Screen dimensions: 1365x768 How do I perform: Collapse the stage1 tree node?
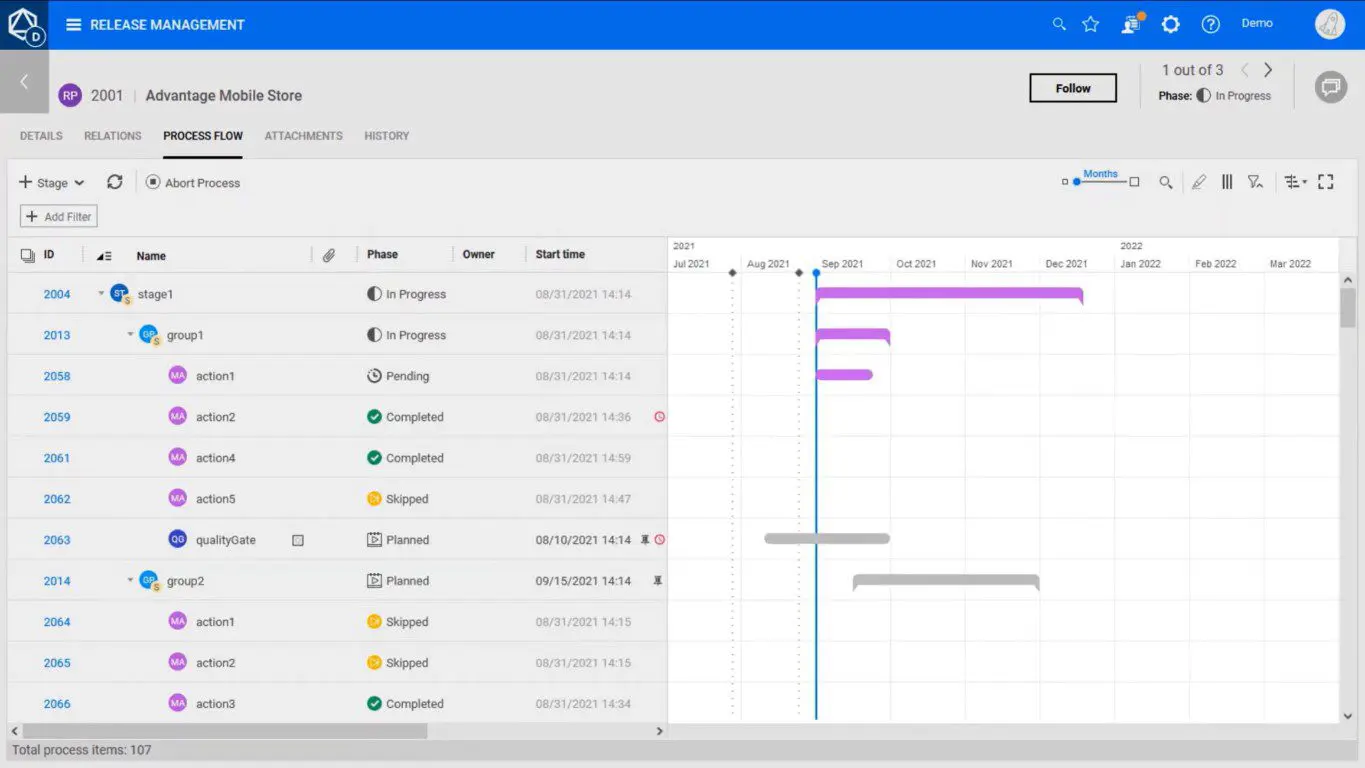101,294
